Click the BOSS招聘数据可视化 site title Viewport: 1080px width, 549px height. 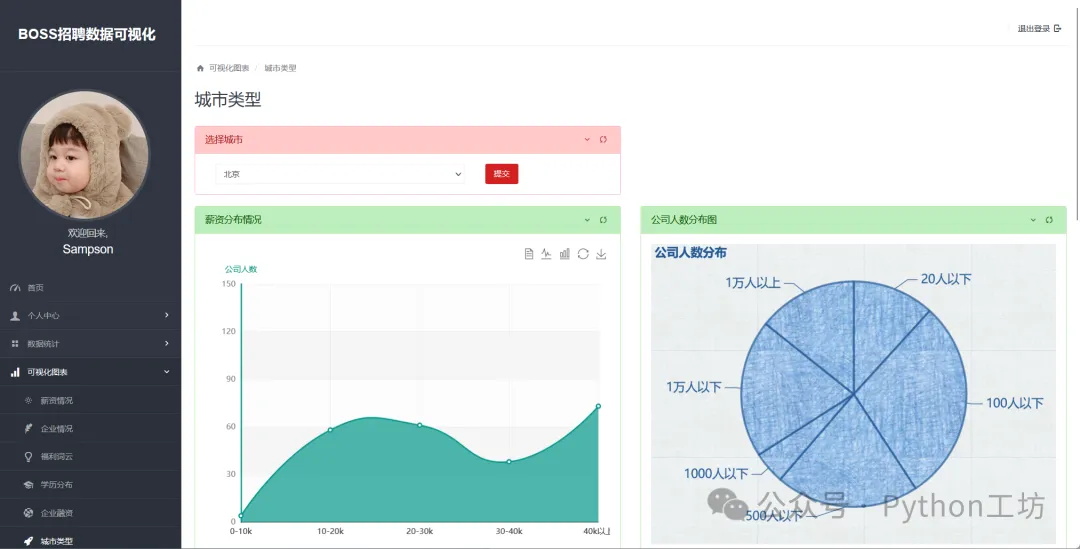tap(87, 34)
